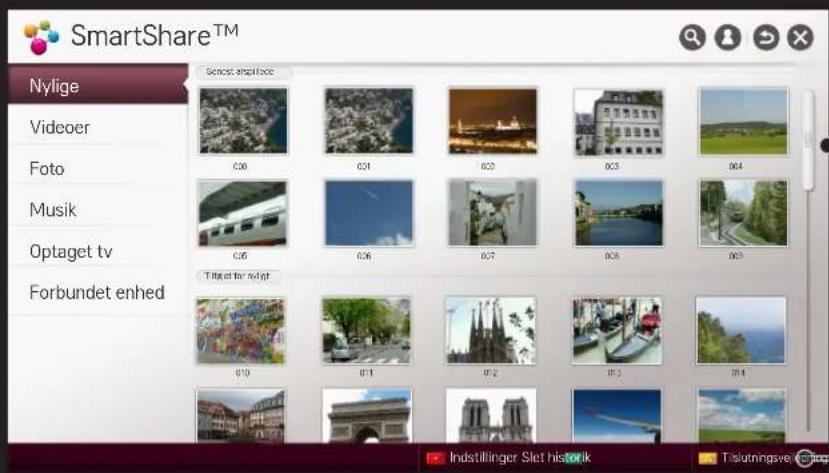Go back with the return arrow icon
The height and width of the screenshot is (473, 829).
[766, 38]
